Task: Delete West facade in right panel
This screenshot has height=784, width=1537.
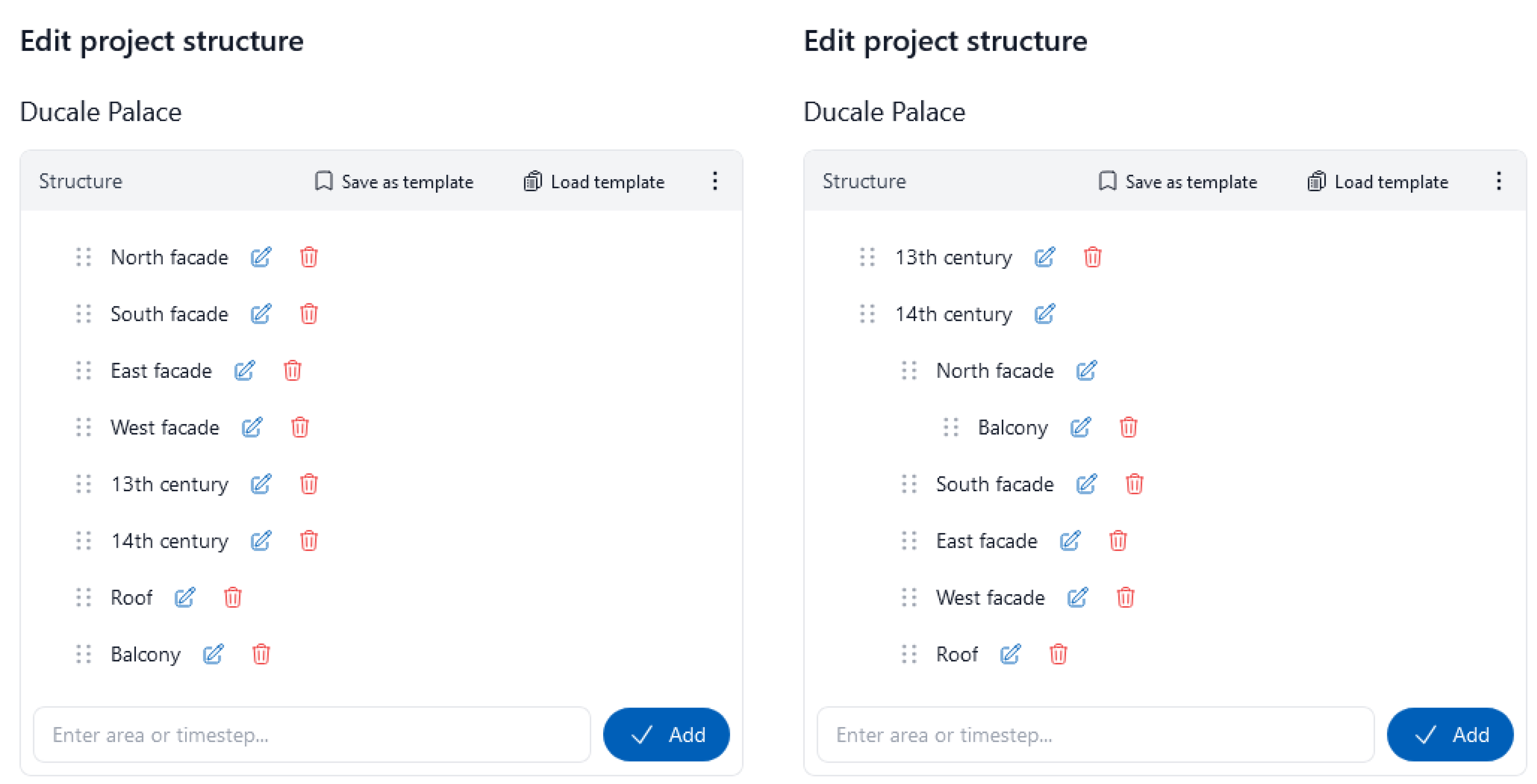Action: point(1125,597)
